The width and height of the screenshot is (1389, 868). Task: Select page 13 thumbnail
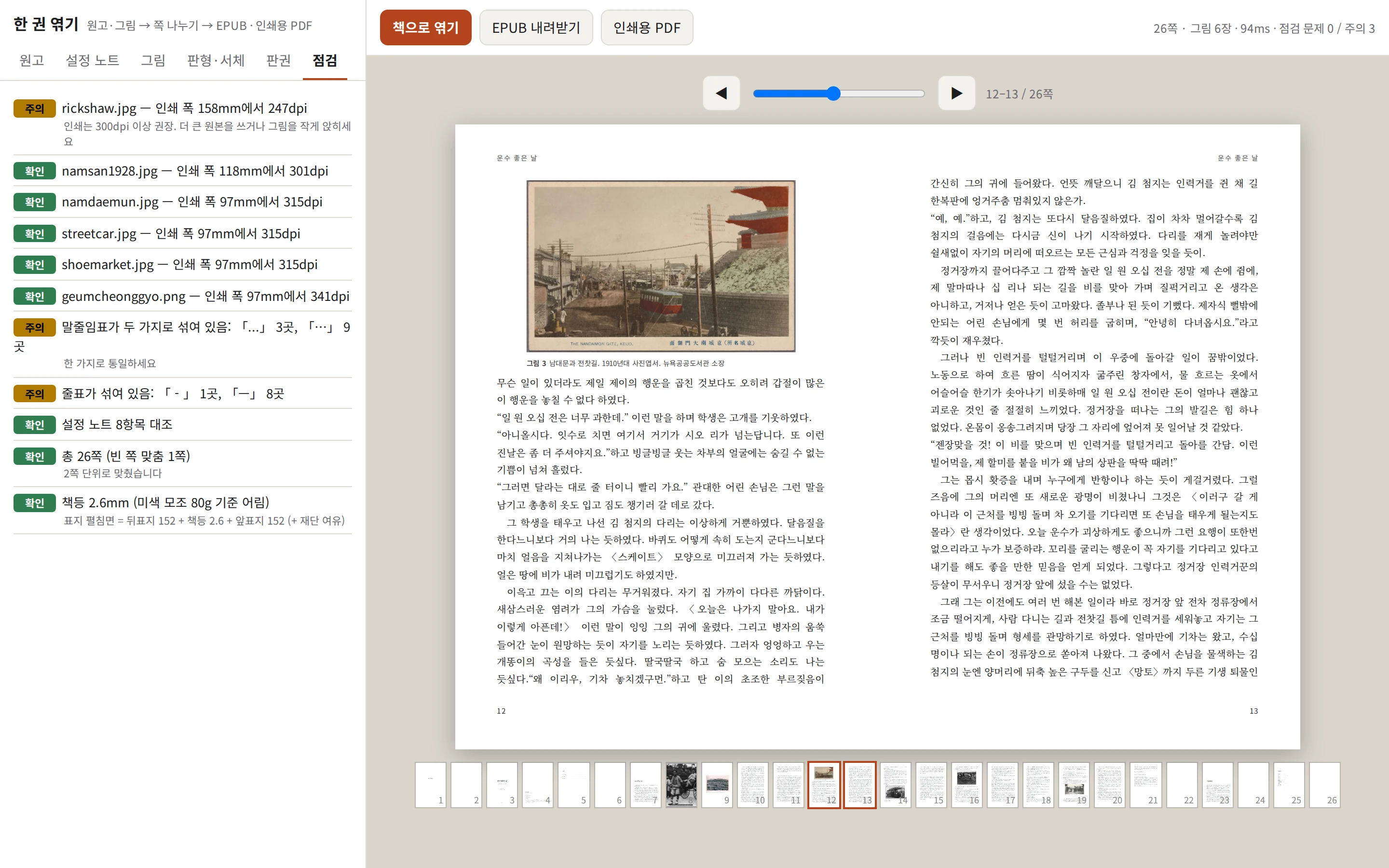tap(860, 785)
